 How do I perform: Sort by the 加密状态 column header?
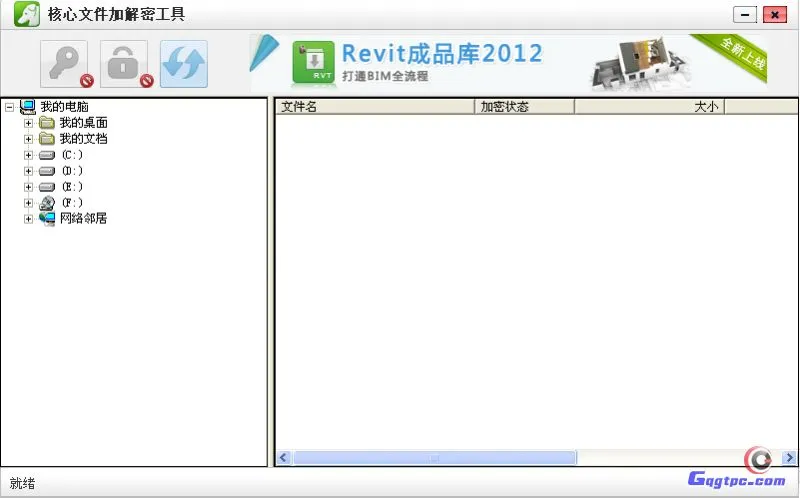pyautogui.click(x=525, y=107)
